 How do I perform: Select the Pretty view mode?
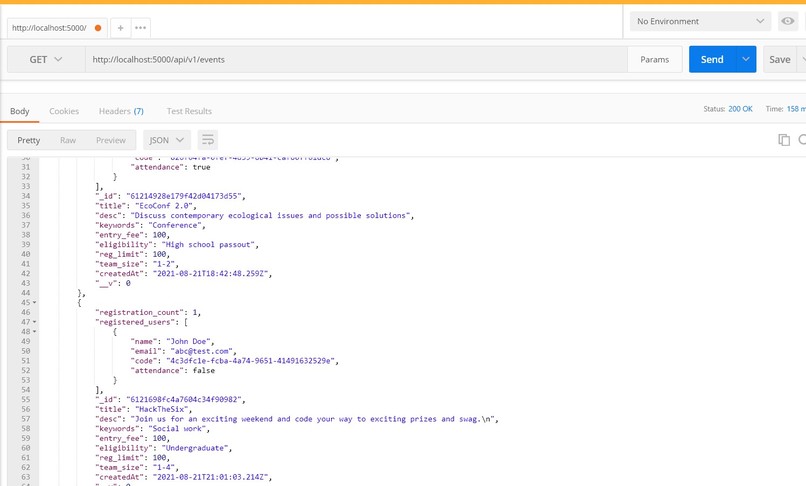29,140
